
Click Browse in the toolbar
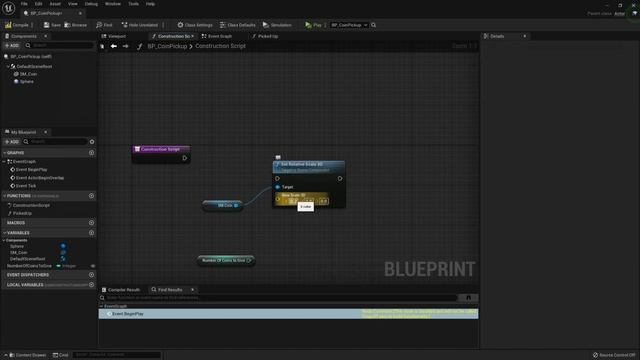pos(76,25)
